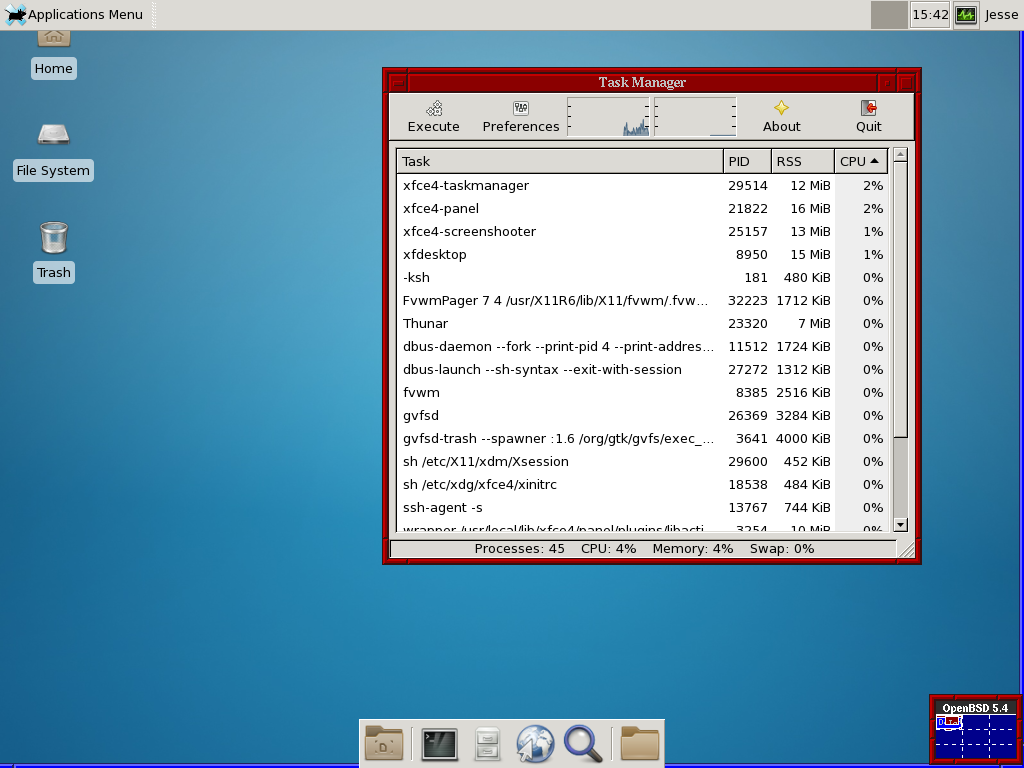Select the xfce4-taskmanager process row
1024x768 pixels.
(x=642, y=185)
